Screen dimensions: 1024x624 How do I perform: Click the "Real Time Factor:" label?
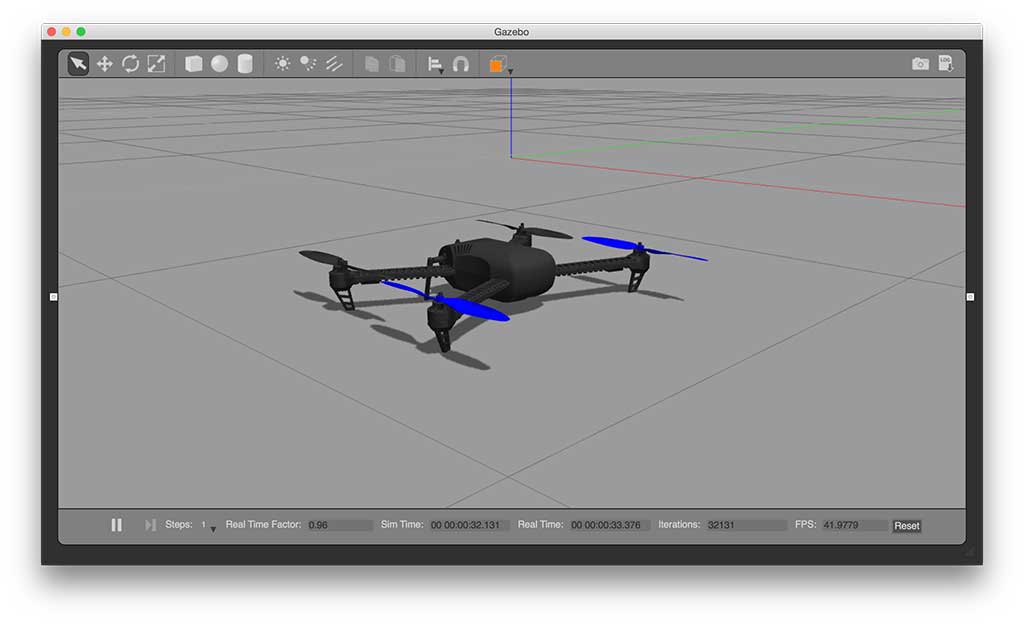[263, 524]
